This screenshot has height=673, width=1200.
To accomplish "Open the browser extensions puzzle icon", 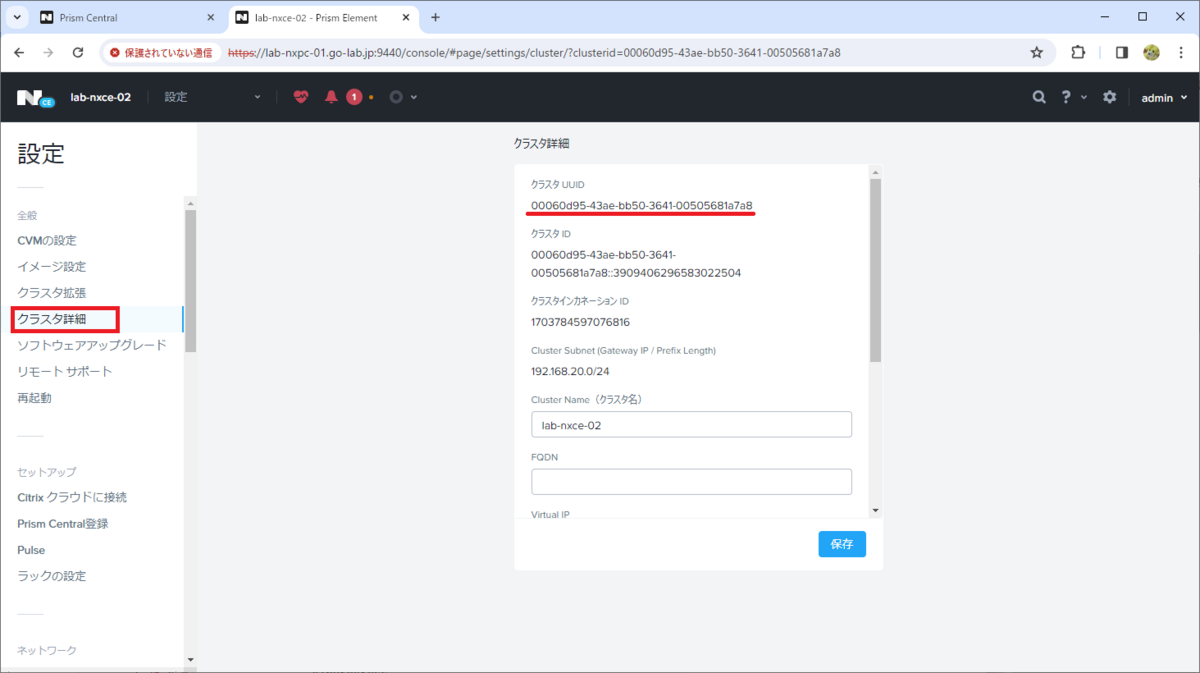I will (1078, 53).
